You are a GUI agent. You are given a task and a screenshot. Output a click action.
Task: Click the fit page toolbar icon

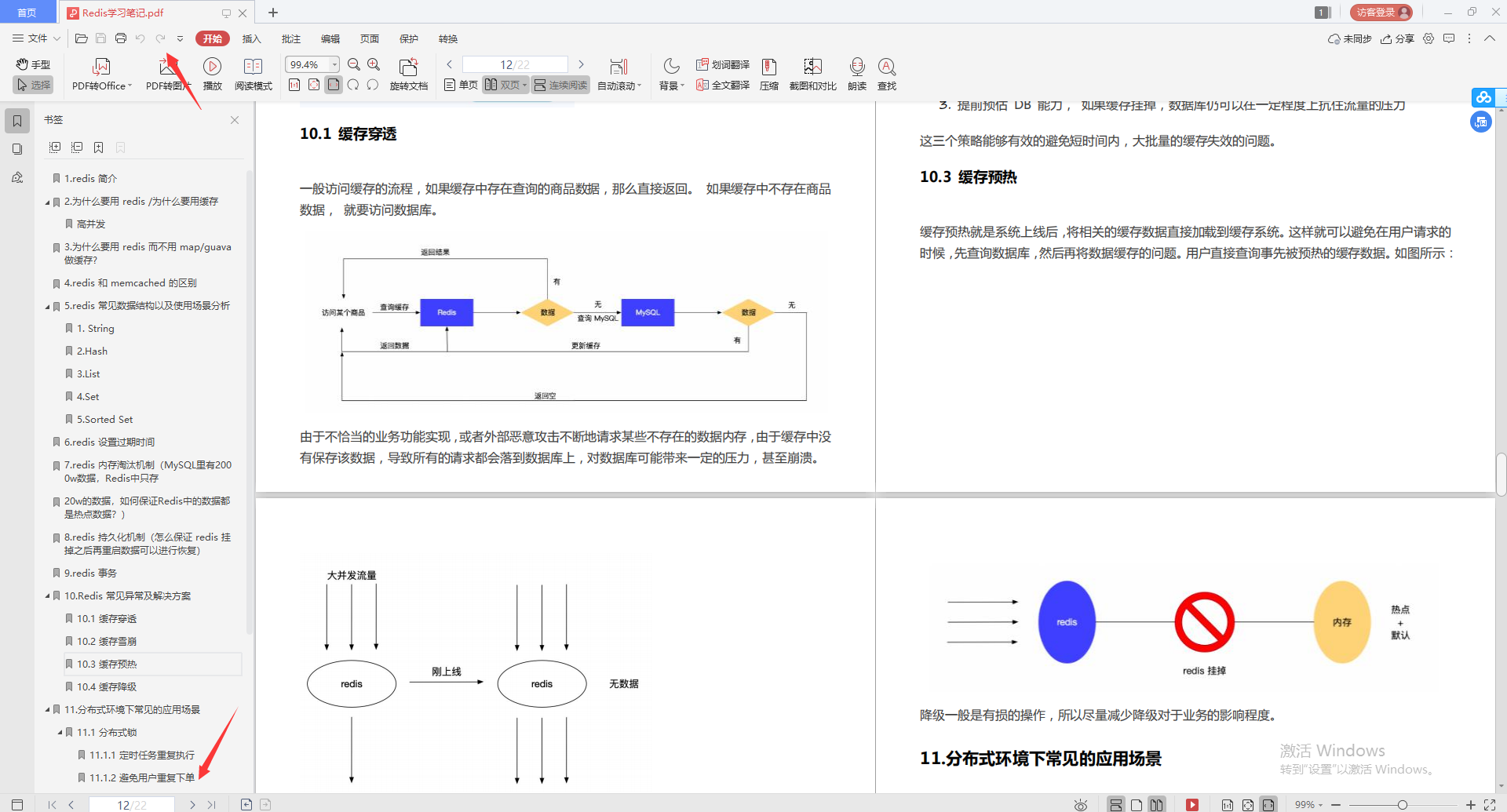click(x=314, y=85)
